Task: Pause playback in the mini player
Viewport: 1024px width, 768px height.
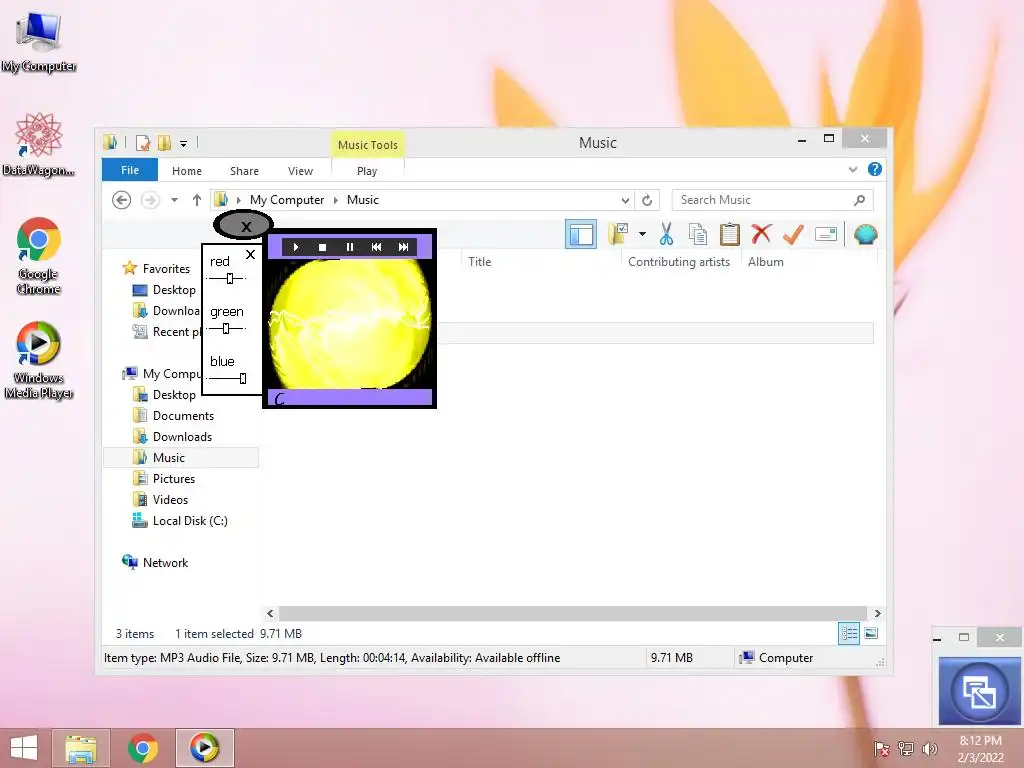Action: (349, 247)
